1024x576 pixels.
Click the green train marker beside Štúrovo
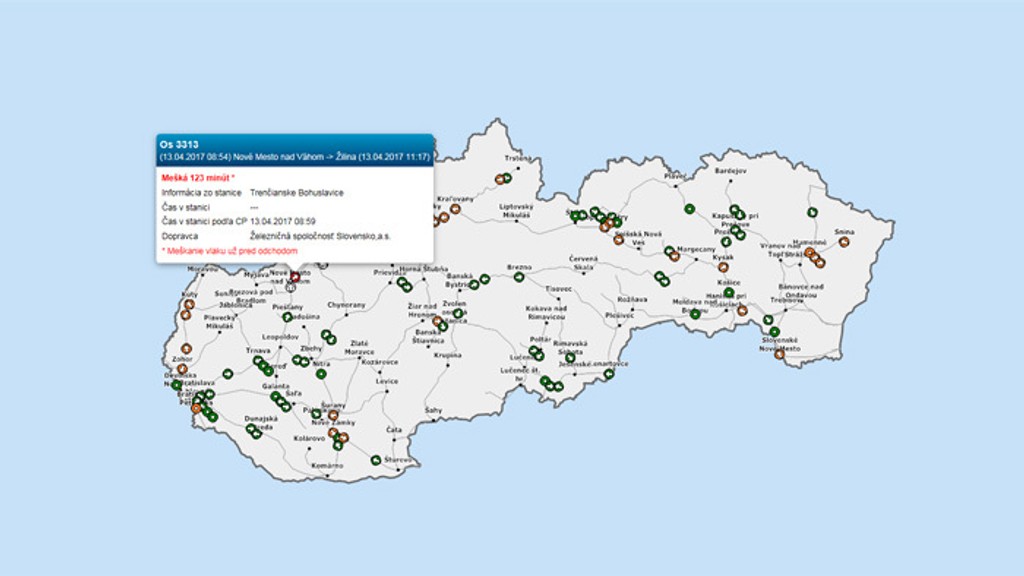375,460
